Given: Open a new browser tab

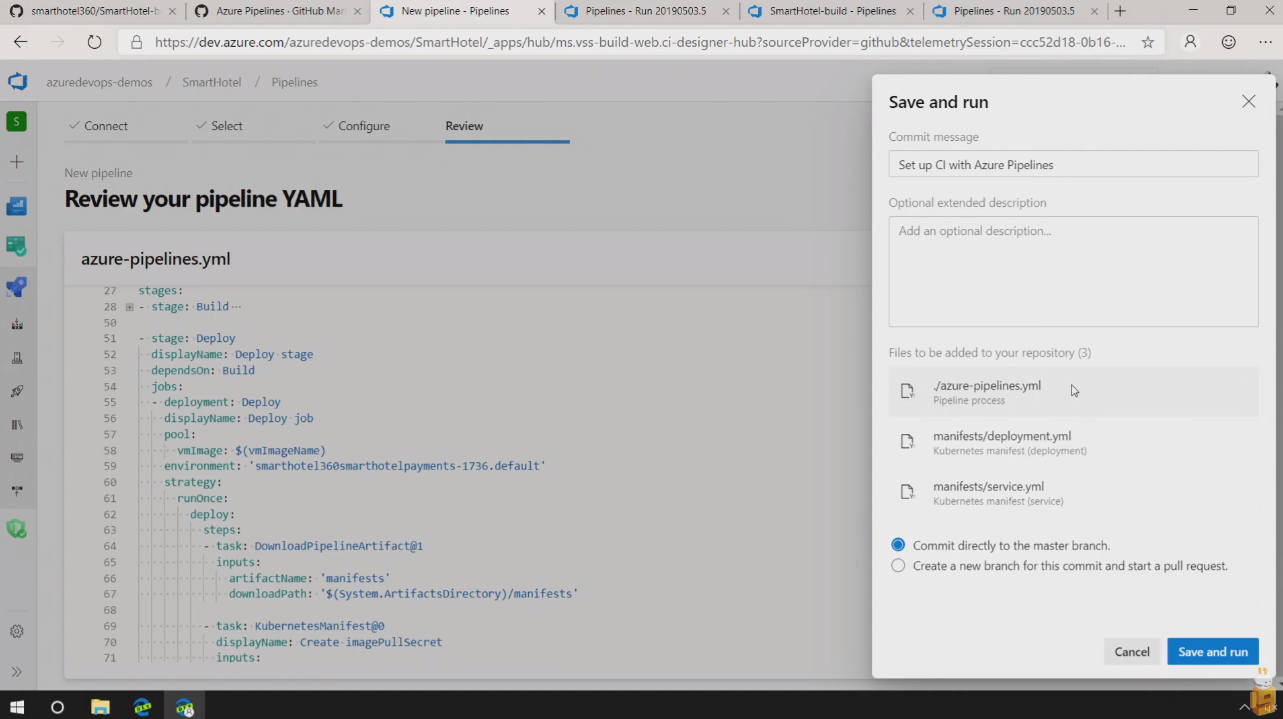Looking at the screenshot, I should (1120, 11).
